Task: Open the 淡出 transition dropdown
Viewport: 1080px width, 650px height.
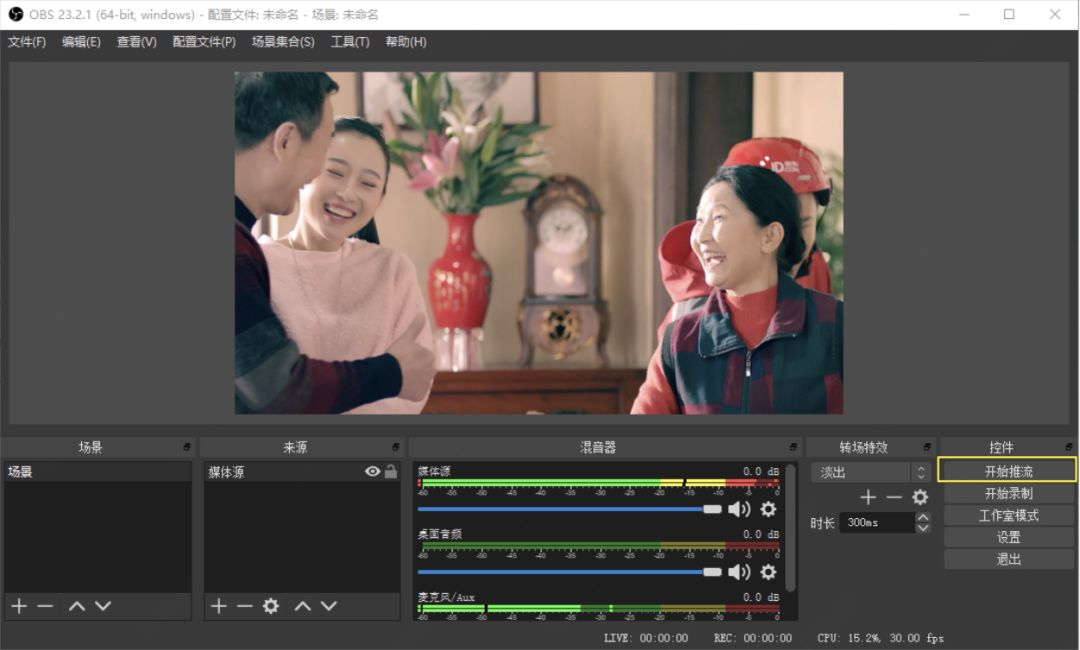Action: (x=871, y=472)
